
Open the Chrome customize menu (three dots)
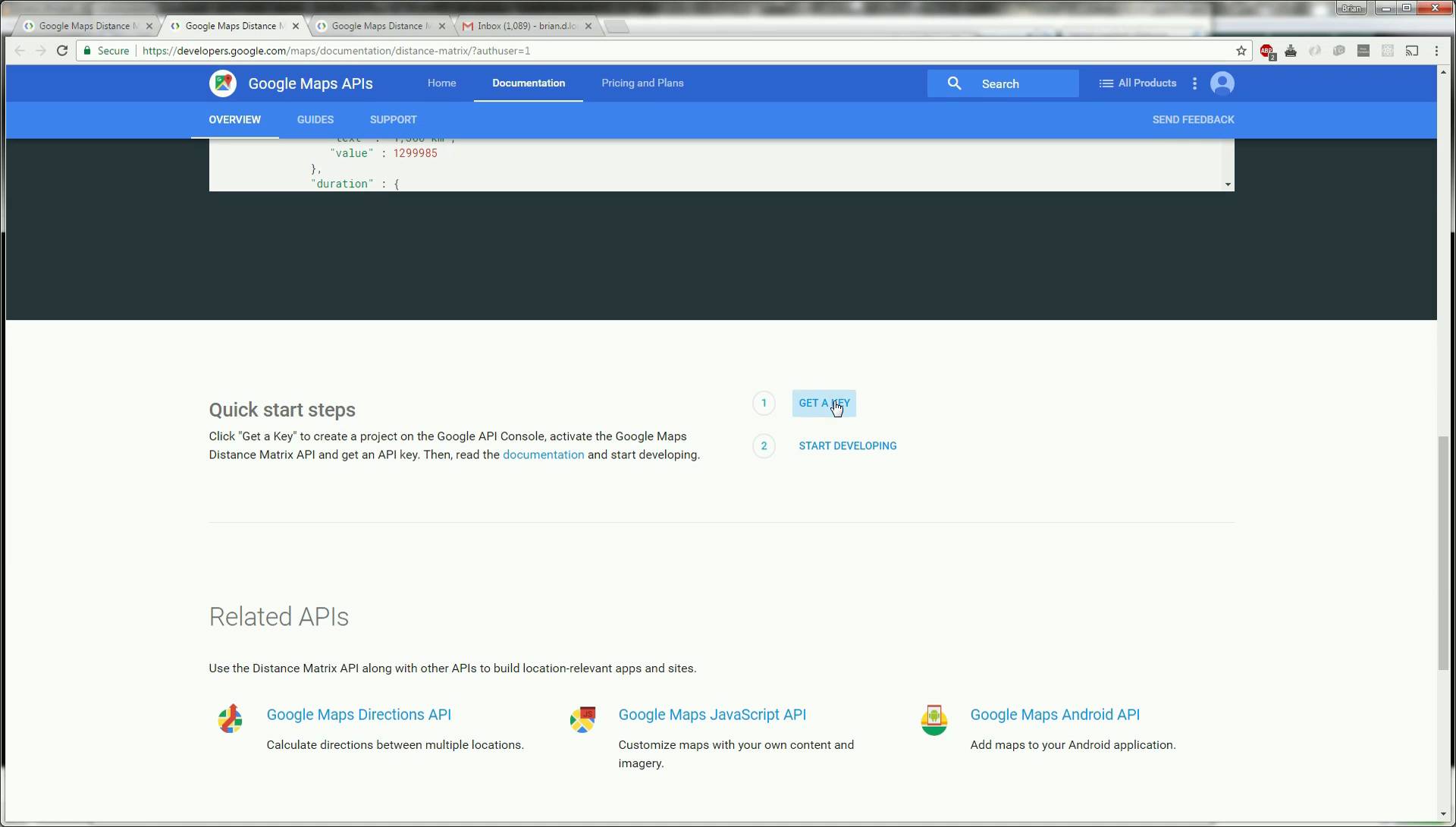pyautogui.click(x=1437, y=51)
